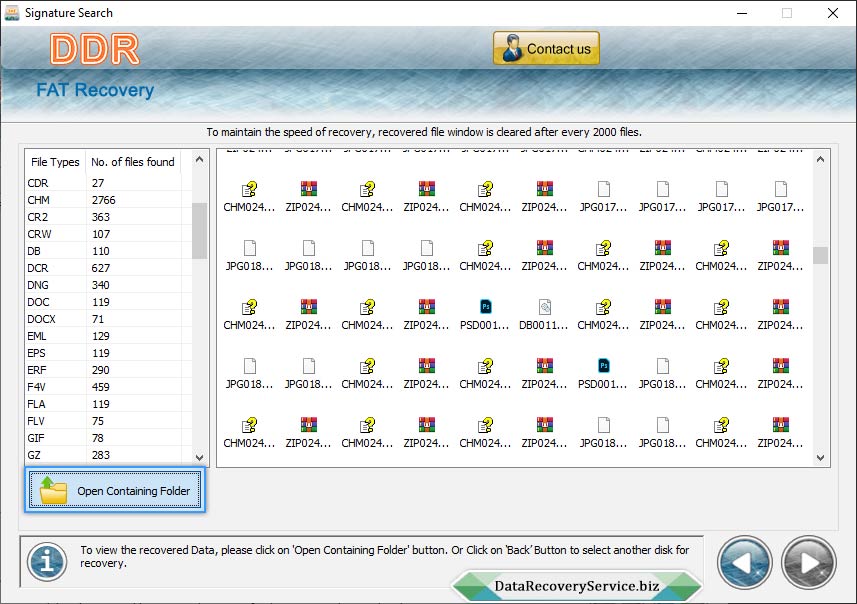The image size is (857, 604).
Task: Click the file types list down arrow
Action: coord(199,457)
